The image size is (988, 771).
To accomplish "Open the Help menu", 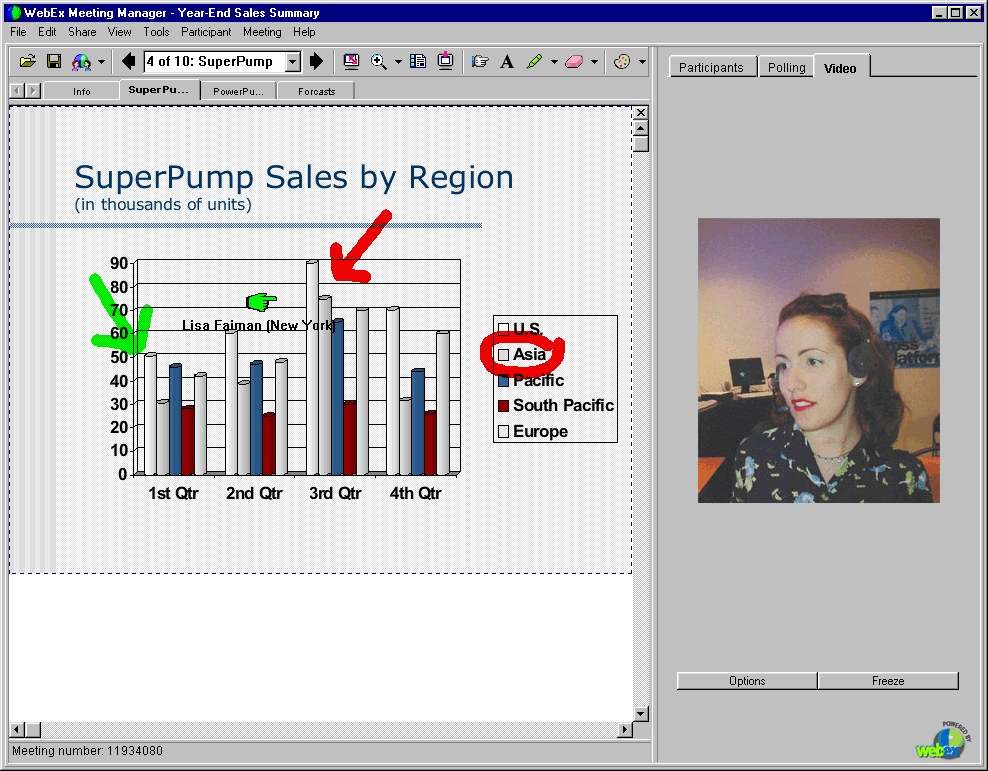I will (304, 32).
